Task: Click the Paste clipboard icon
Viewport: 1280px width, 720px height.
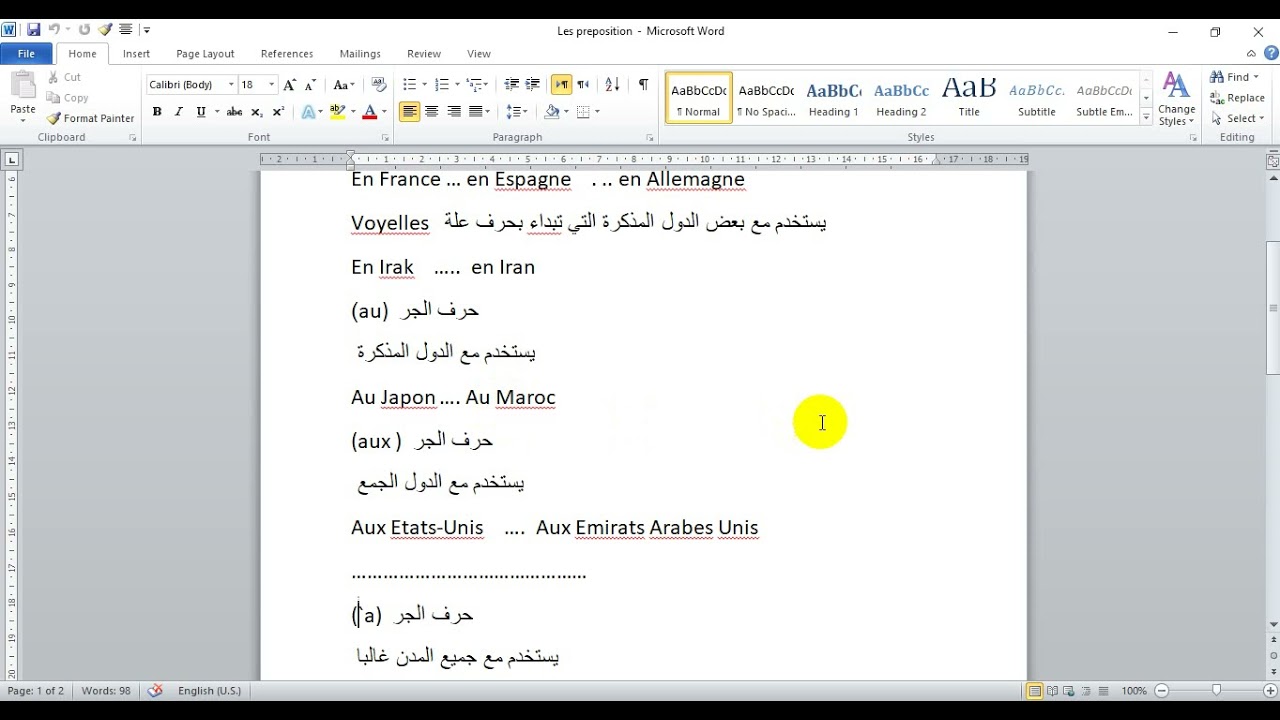Action: [23, 86]
